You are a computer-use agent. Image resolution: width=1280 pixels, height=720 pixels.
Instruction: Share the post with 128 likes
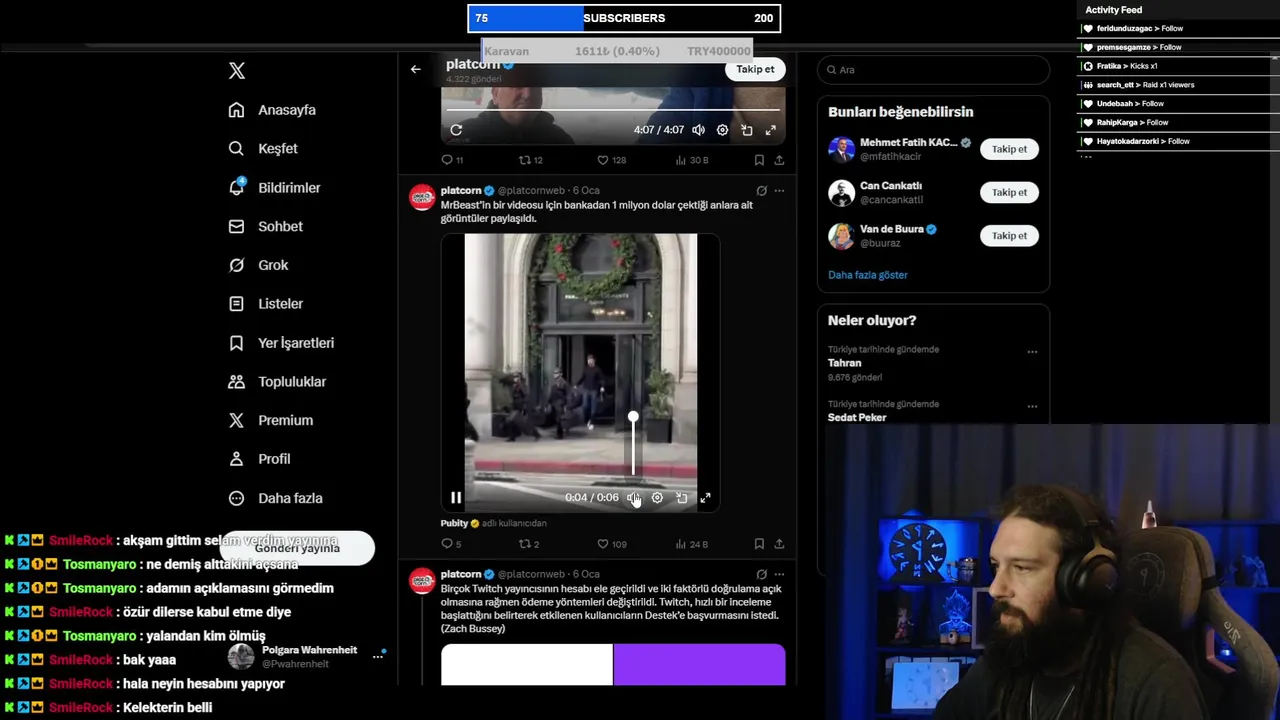coord(779,160)
